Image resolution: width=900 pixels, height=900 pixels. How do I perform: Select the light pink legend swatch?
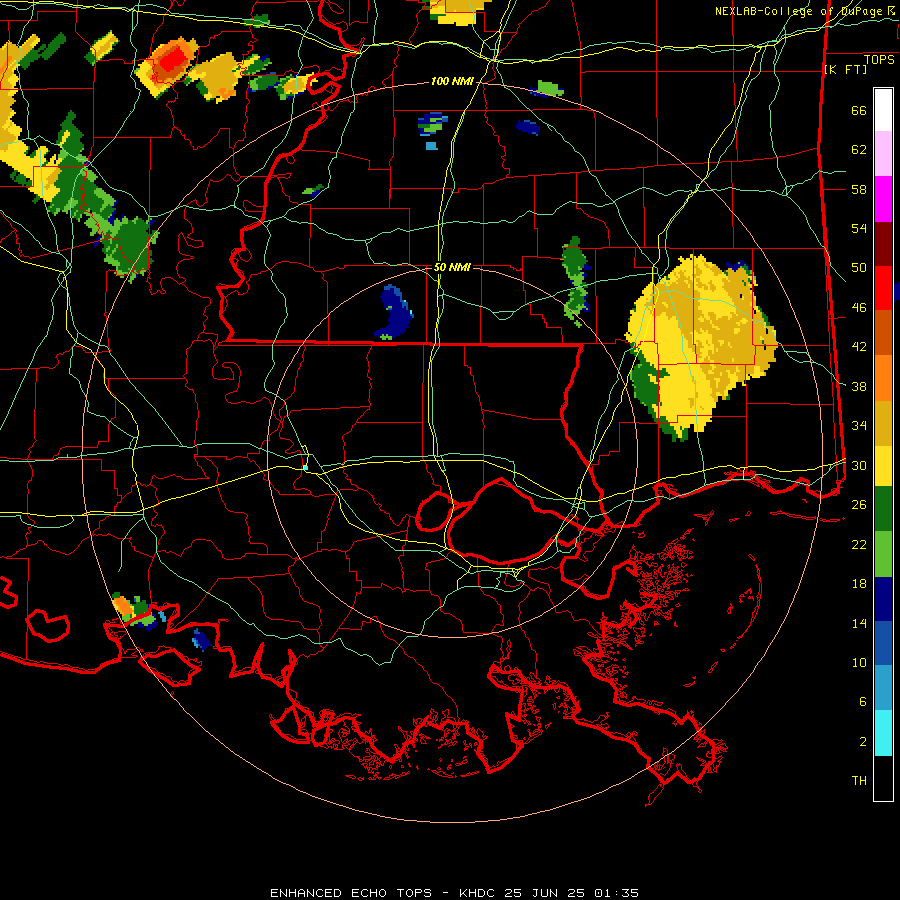coord(883,154)
